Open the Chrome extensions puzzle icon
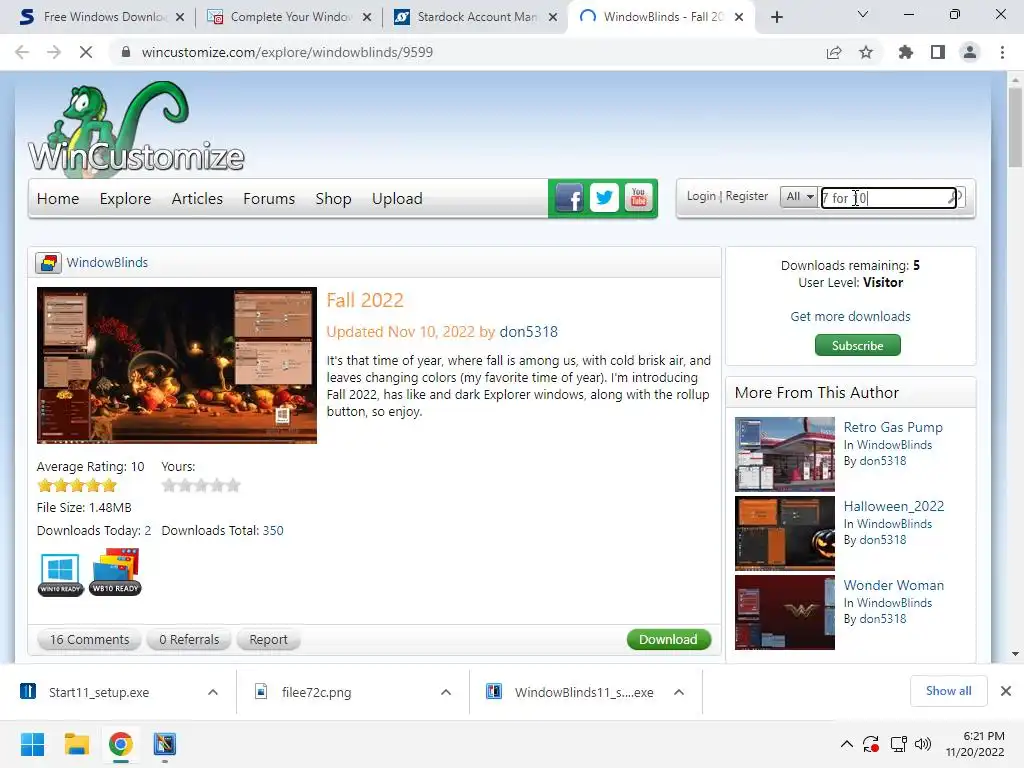 point(906,52)
